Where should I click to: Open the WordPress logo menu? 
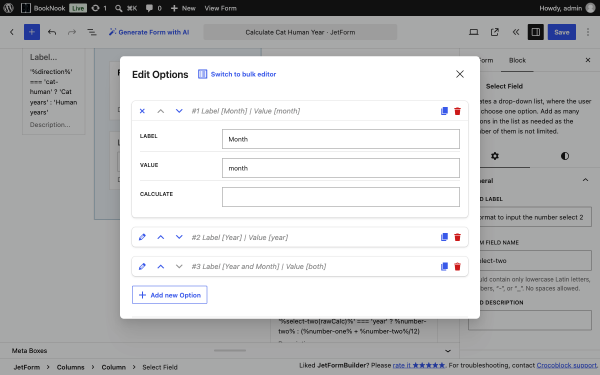(x=8, y=8)
